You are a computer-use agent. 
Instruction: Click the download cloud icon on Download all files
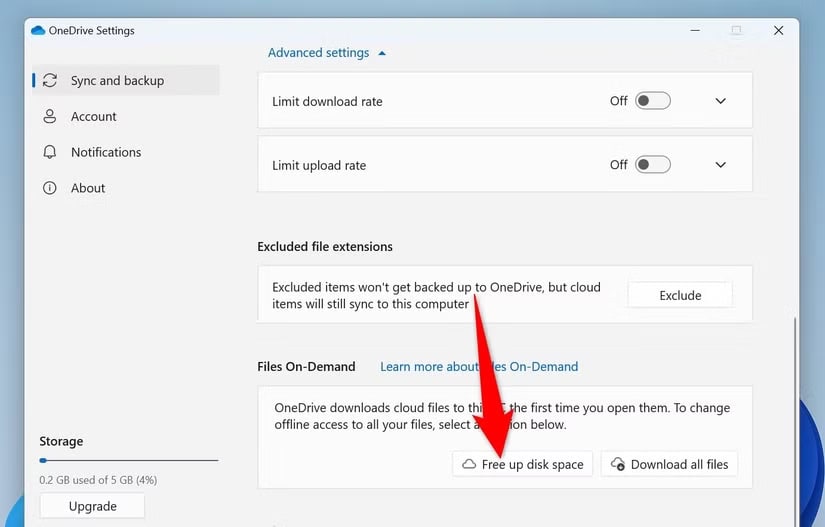tap(618, 464)
